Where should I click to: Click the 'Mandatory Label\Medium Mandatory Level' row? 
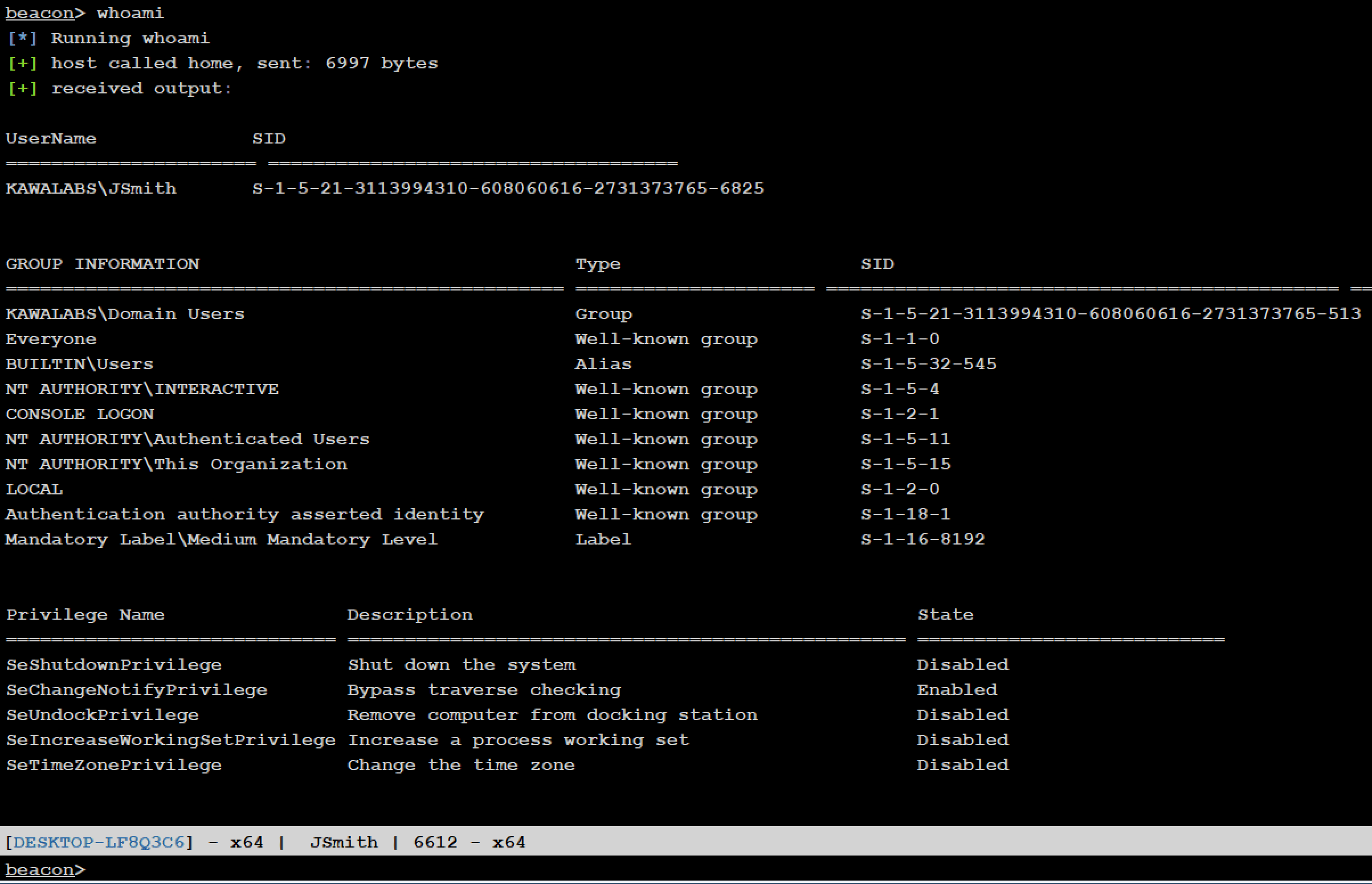coord(221,539)
